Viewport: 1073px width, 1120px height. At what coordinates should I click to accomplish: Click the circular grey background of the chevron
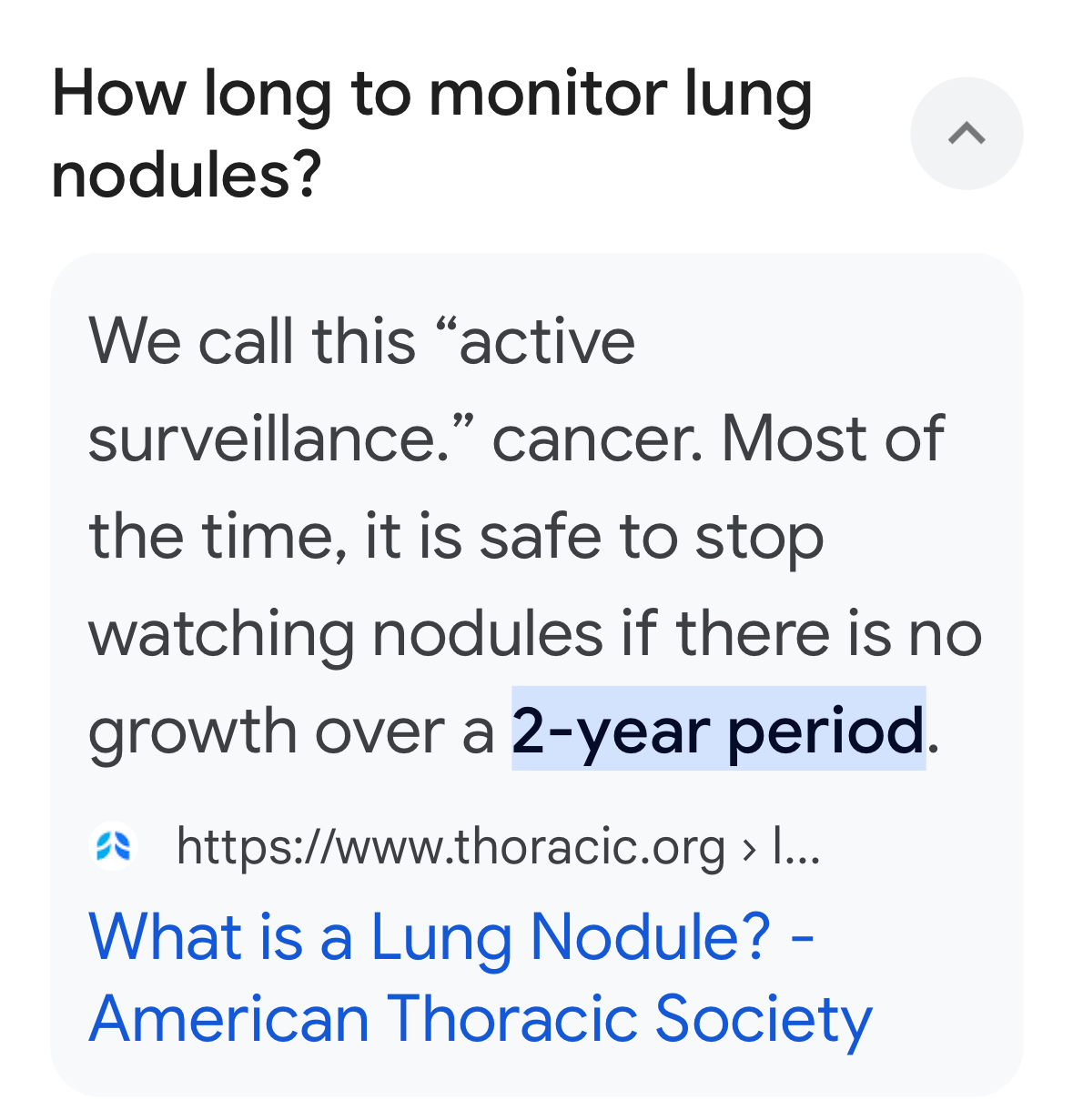[967, 134]
